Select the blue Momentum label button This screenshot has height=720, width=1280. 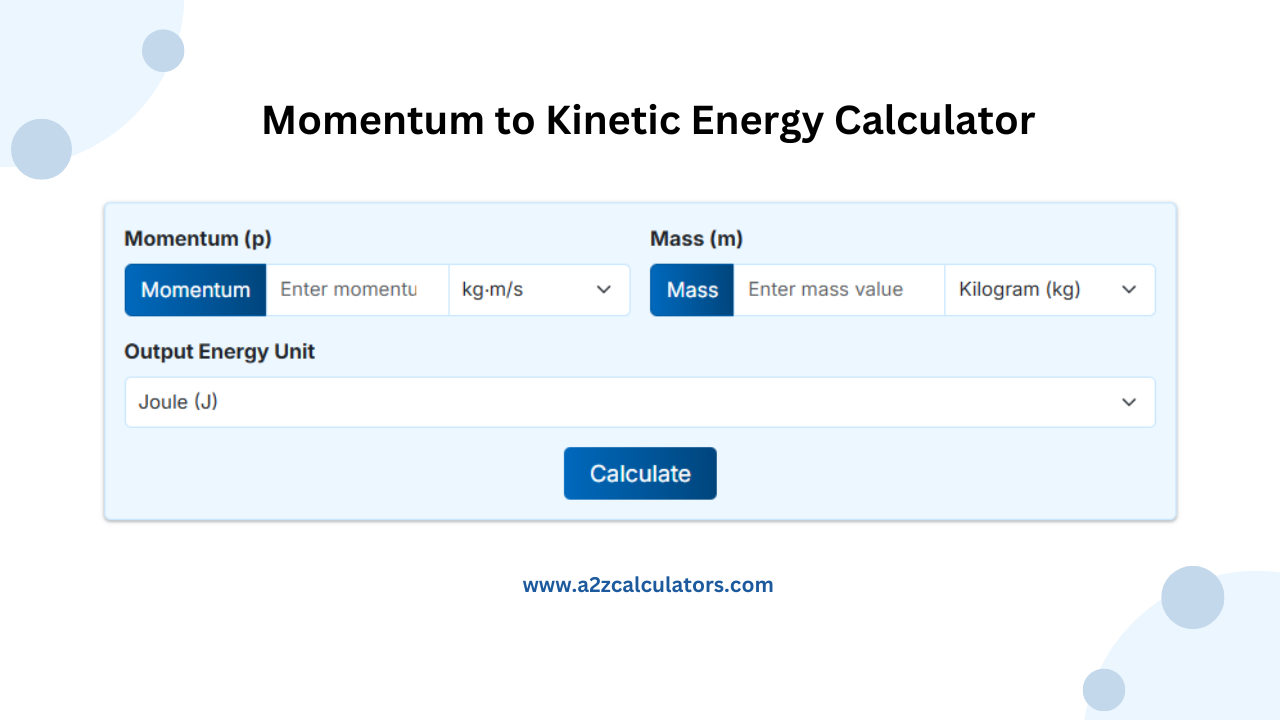pyautogui.click(x=195, y=290)
